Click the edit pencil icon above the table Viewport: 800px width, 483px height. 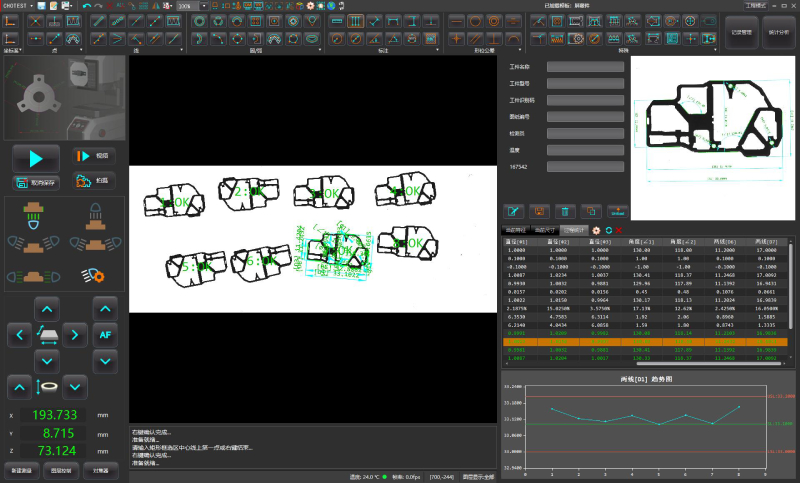pos(514,211)
